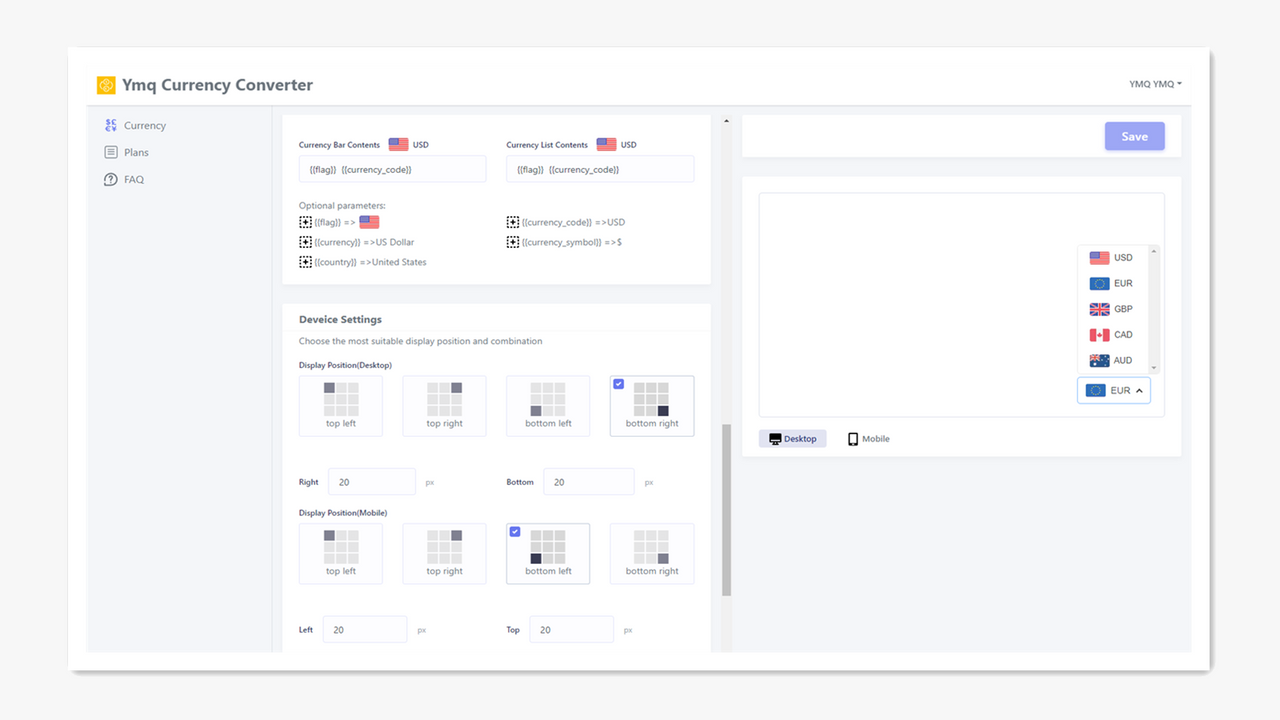Click the FAQ question mark icon
Viewport: 1280px width, 720px height.
pos(111,179)
